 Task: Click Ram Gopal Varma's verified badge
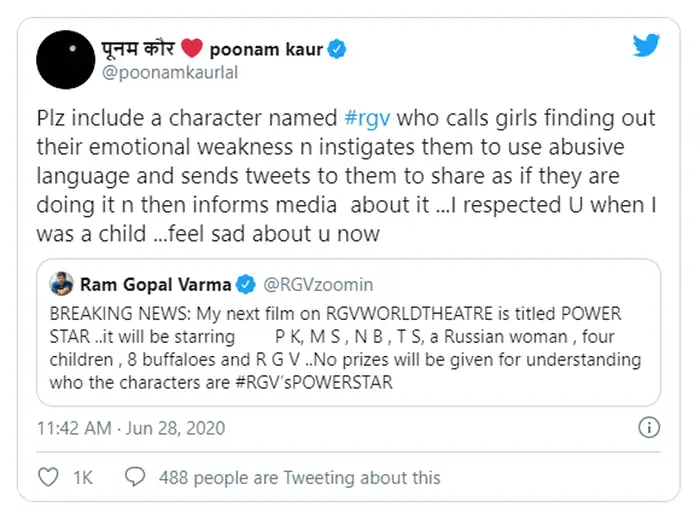tap(242, 284)
